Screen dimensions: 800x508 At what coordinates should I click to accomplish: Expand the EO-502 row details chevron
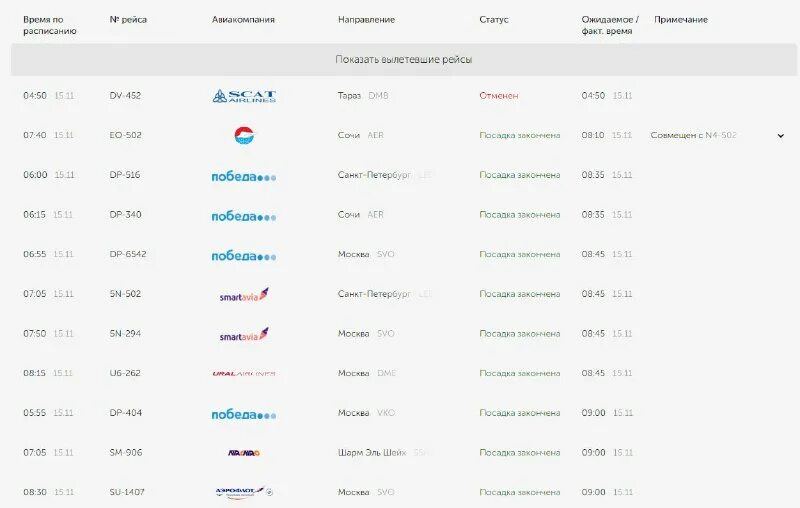781,136
